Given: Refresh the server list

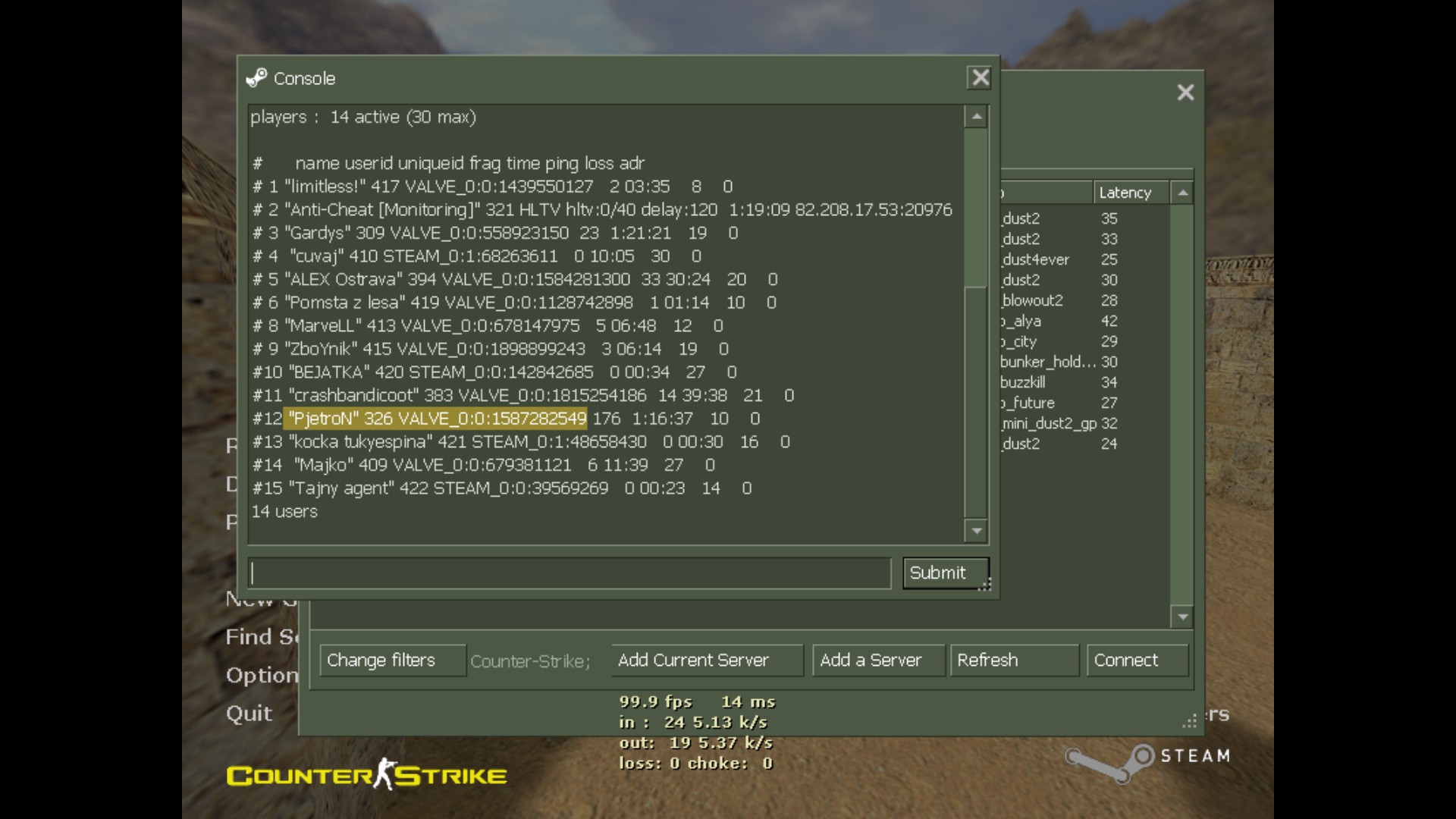Looking at the screenshot, I should point(1014,661).
